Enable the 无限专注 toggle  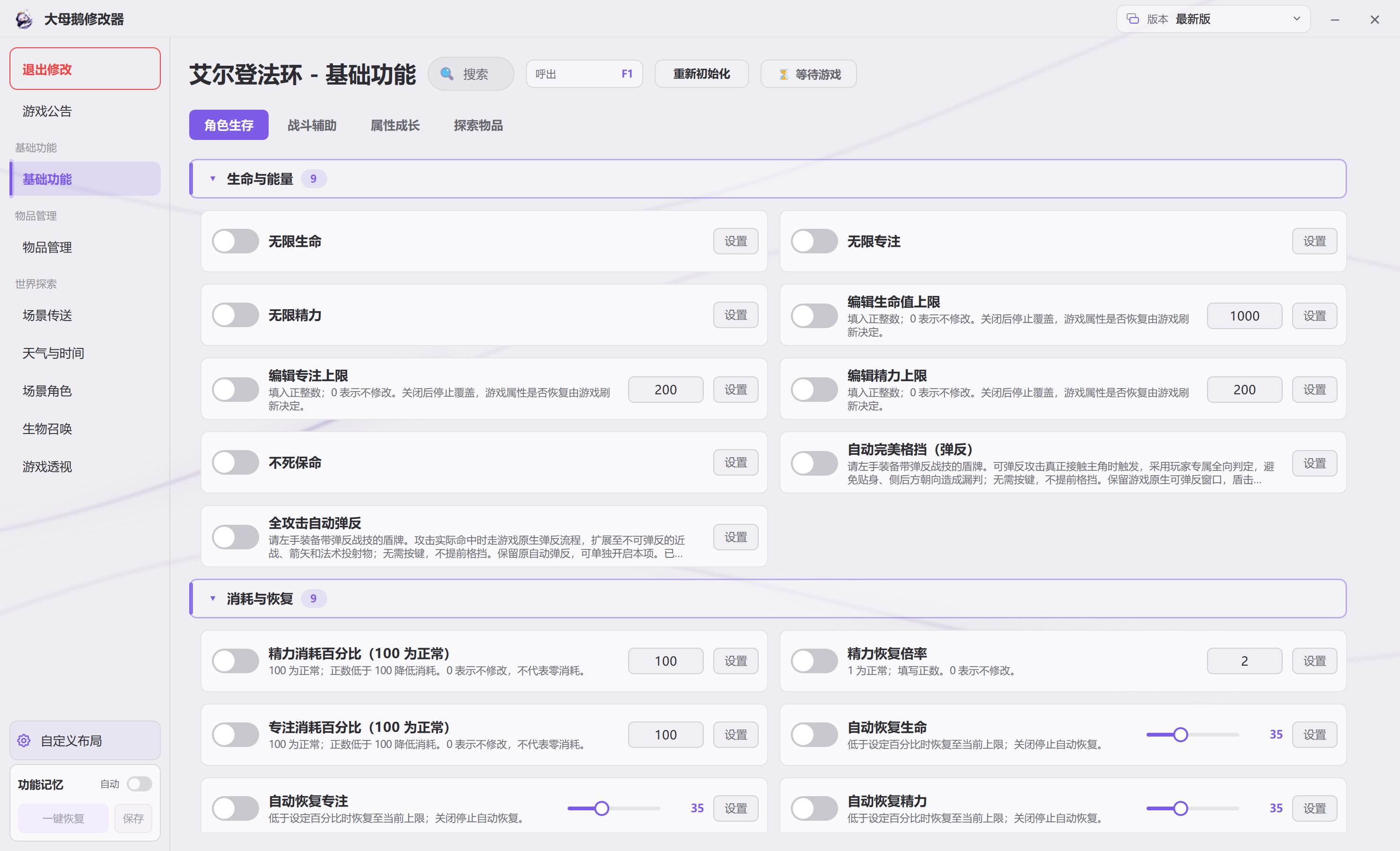click(814, 242)
